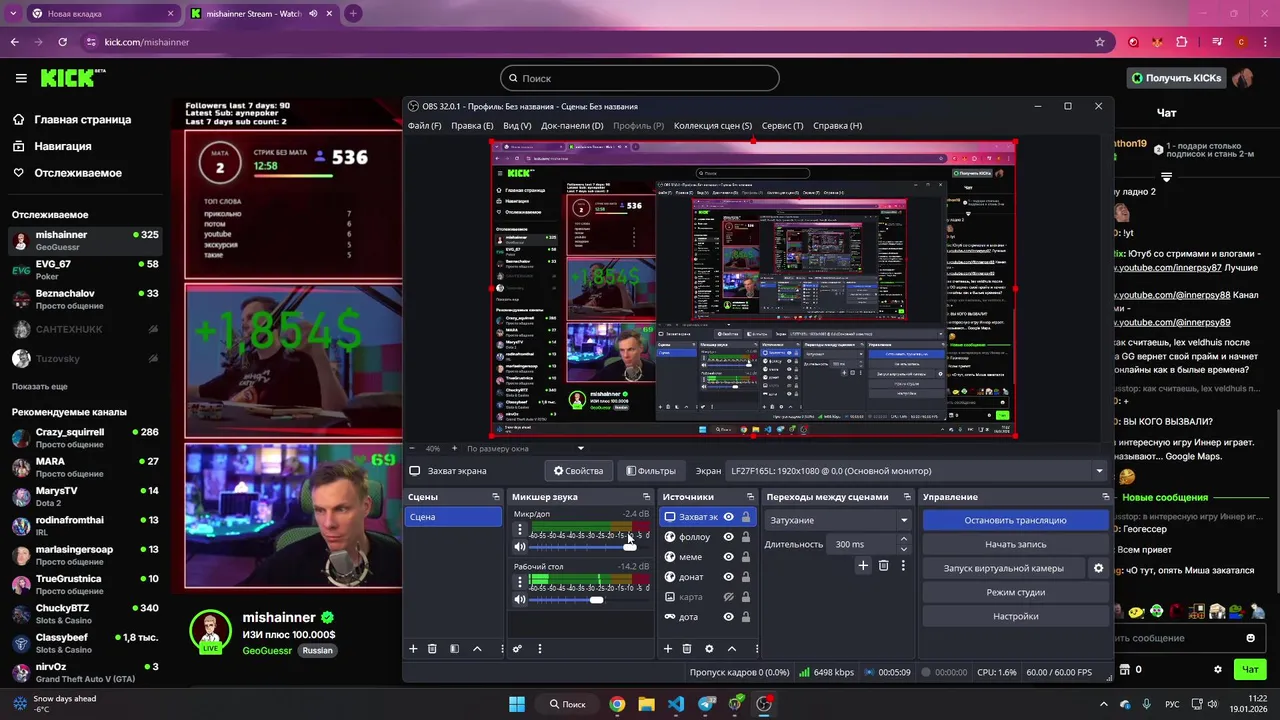Decrease transition duration with down arrow
Screen dimensions: 1280x720
point(904,549)
